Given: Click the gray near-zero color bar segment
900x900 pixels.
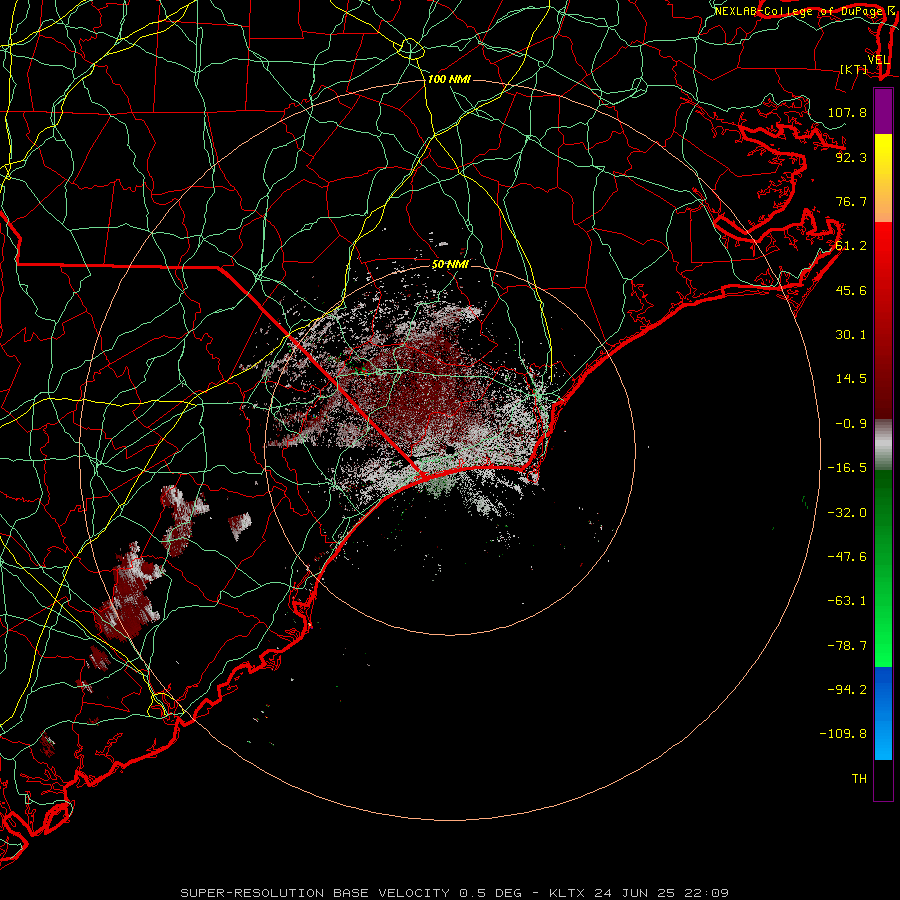Looking at the screenshot, I should (883, 445).
